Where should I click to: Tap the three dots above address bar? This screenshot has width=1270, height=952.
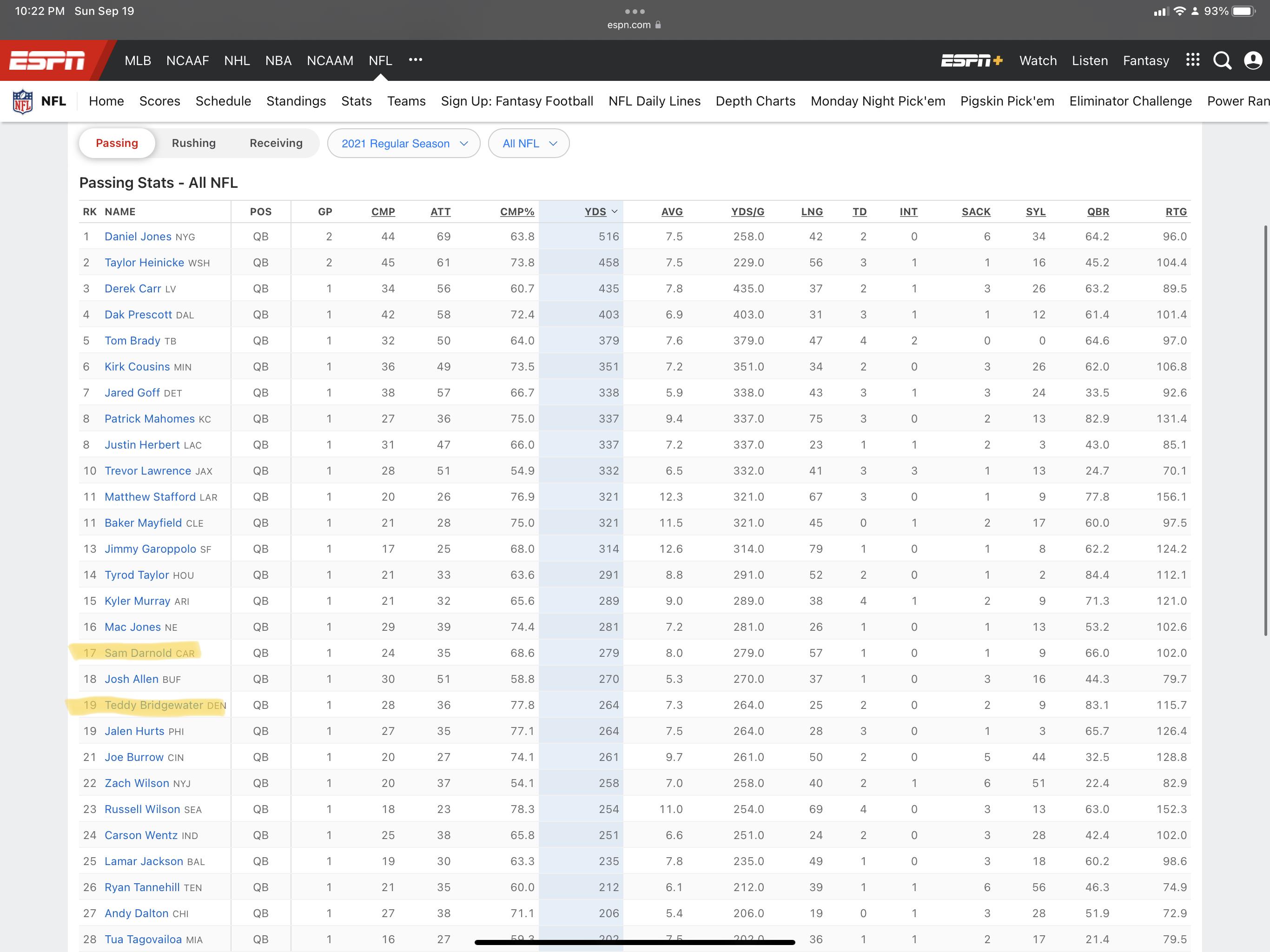[635, 12]
